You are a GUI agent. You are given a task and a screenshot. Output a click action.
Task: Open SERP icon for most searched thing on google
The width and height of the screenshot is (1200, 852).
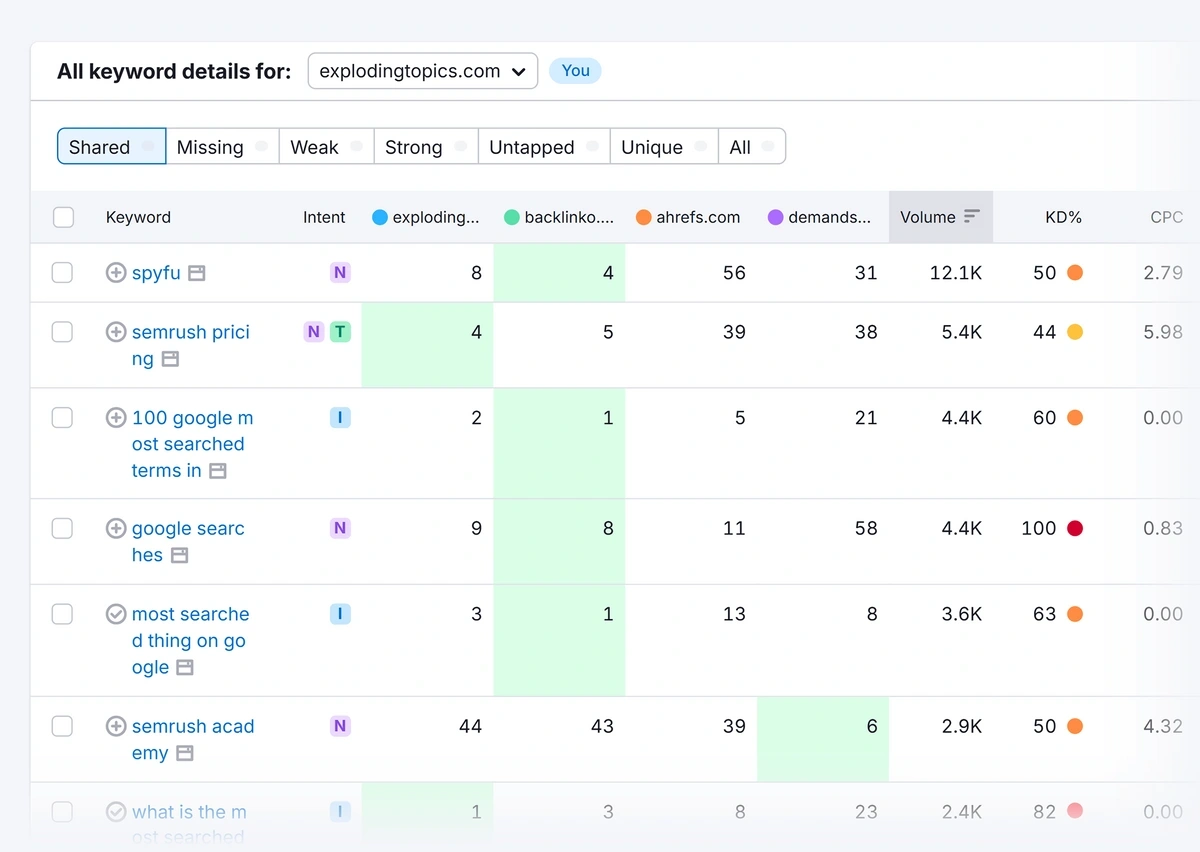(185, 667)
